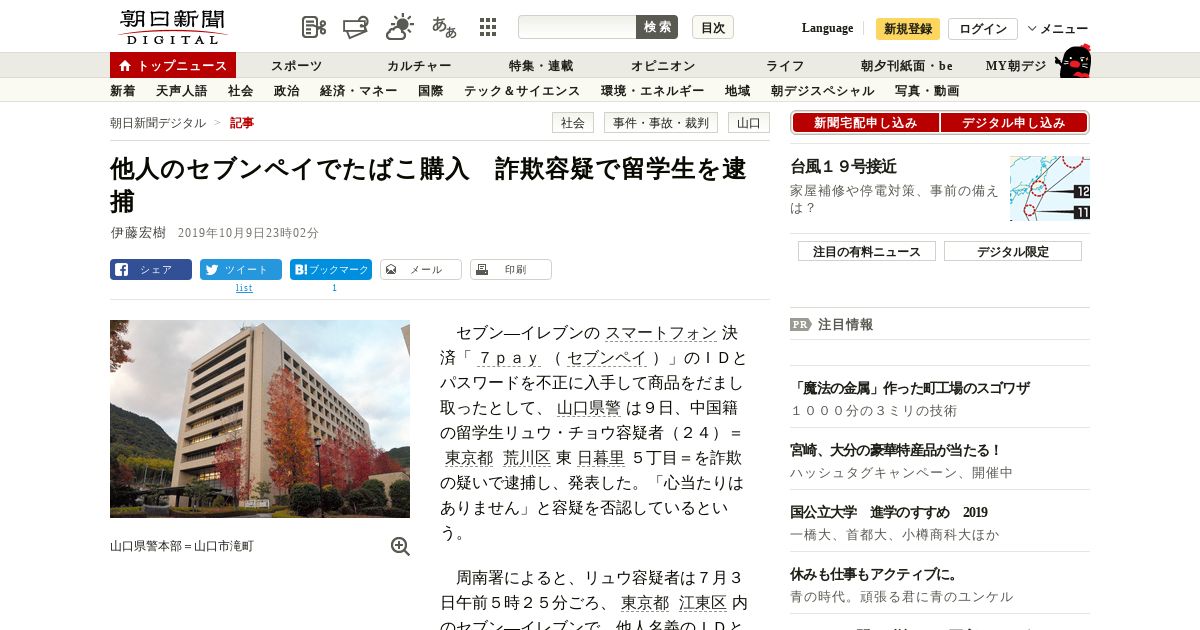Print the article
Screen dimensions: 1200x630
(511, 269)
